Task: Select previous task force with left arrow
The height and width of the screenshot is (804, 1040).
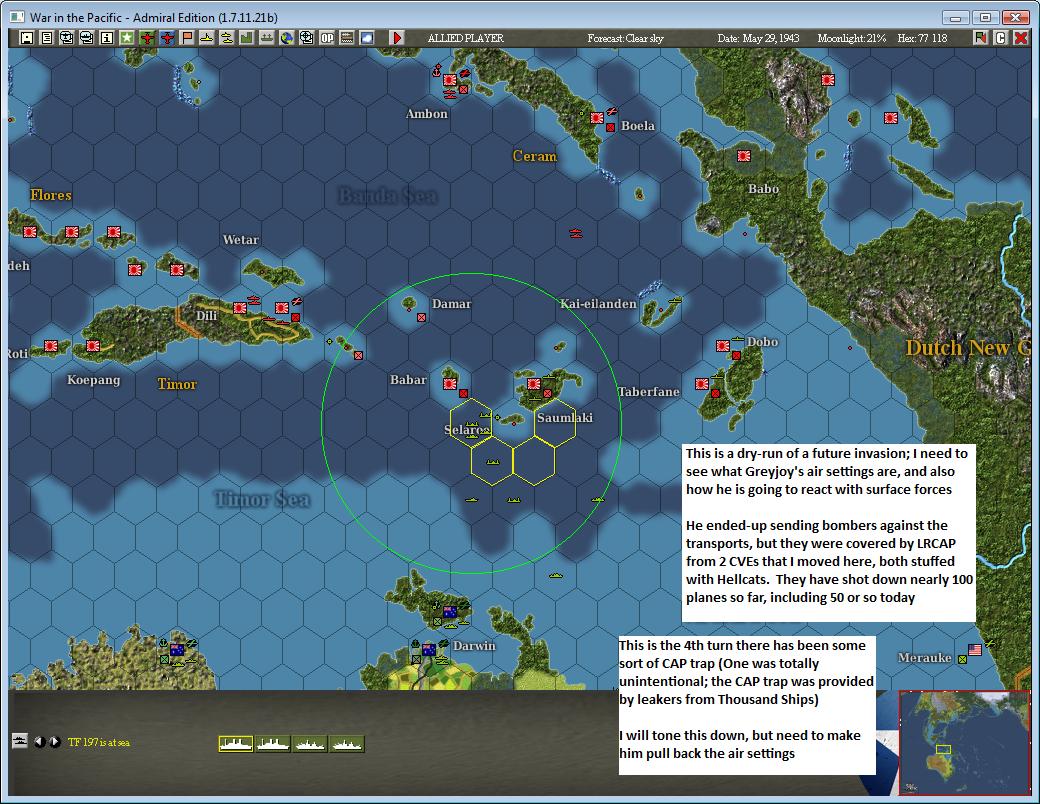Action: [40, 742]
